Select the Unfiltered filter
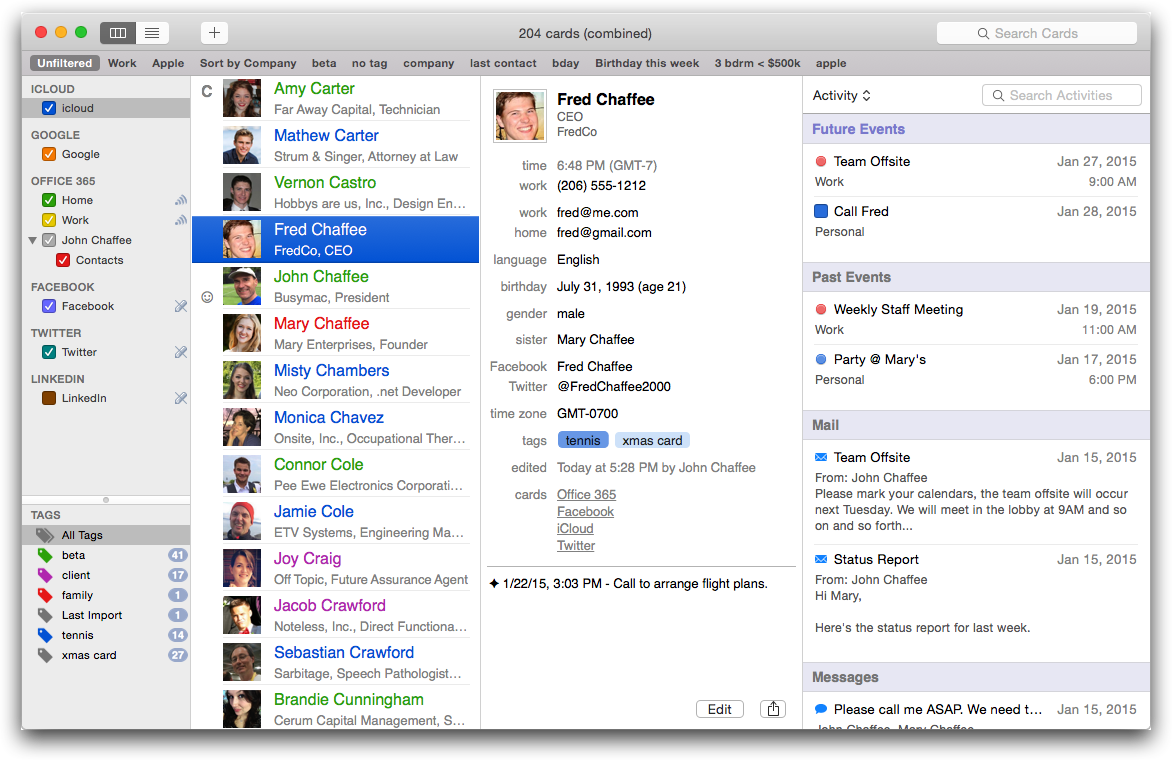The image size is (1172, 760). point(64,64)
